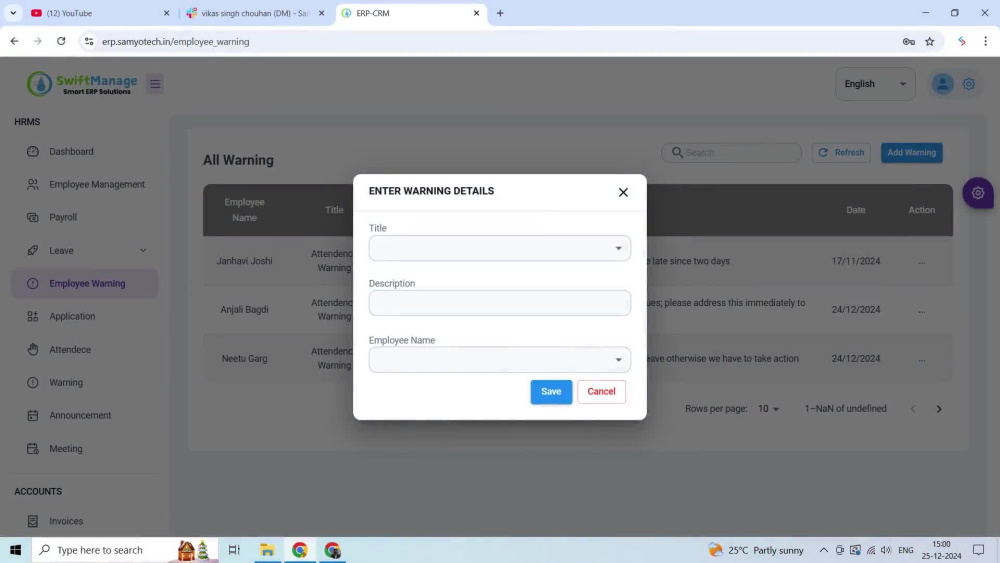Screen dimensions: 1000x563
Task: Refresh the warning list
Action: (x=841, y=152)
